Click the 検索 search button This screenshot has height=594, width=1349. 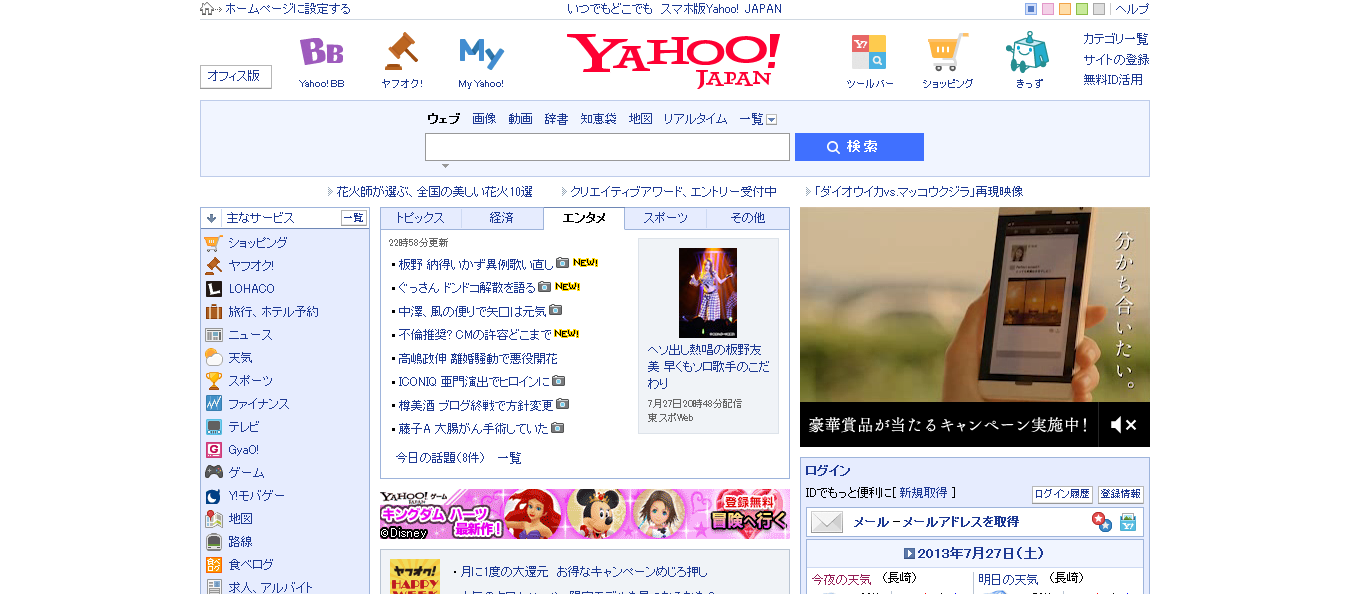pos(859,147)
